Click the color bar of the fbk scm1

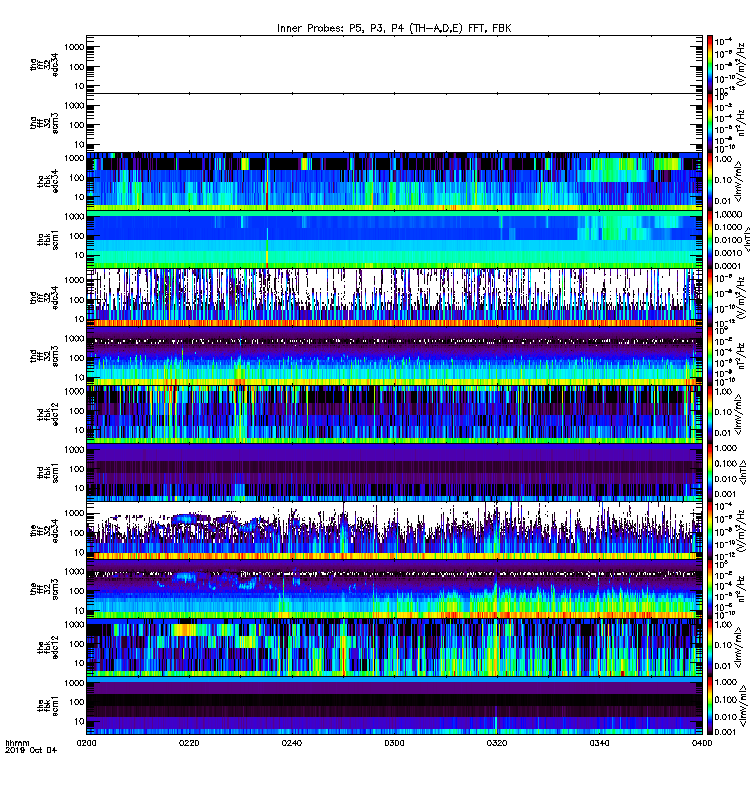tap(710, 706)
